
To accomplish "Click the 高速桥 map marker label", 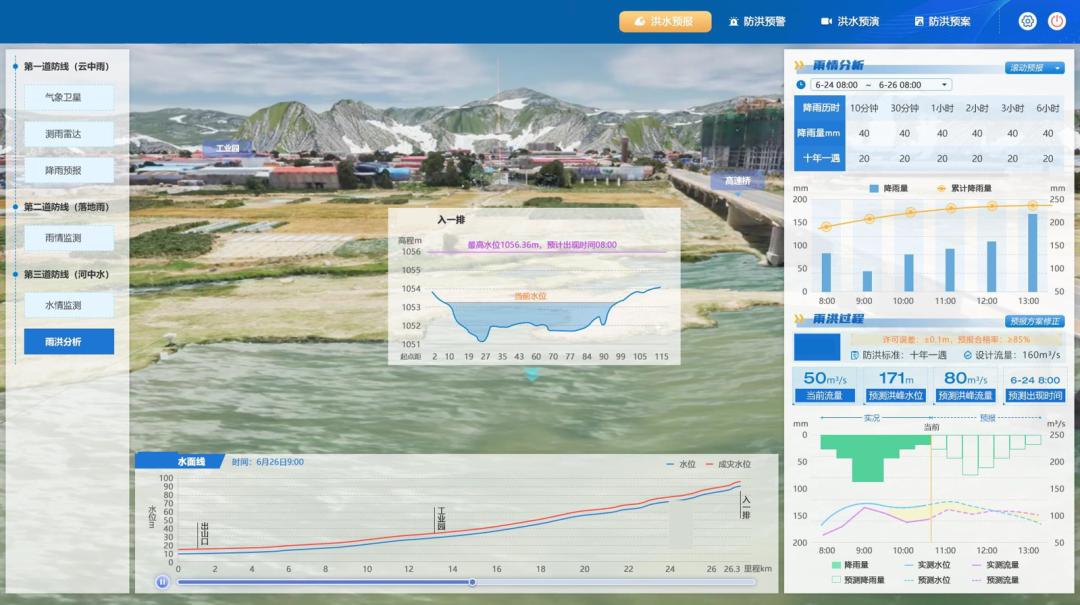I will (737, 181).
